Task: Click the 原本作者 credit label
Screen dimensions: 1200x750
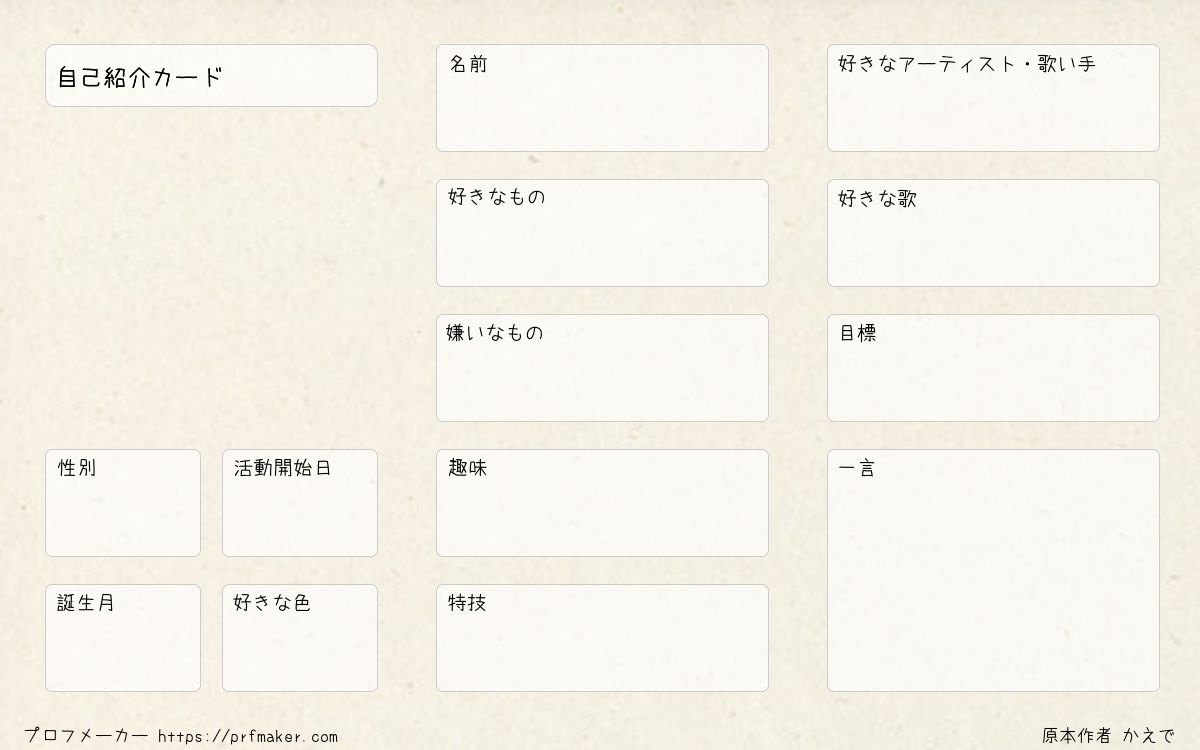Action: click(x=1076, y=736)
